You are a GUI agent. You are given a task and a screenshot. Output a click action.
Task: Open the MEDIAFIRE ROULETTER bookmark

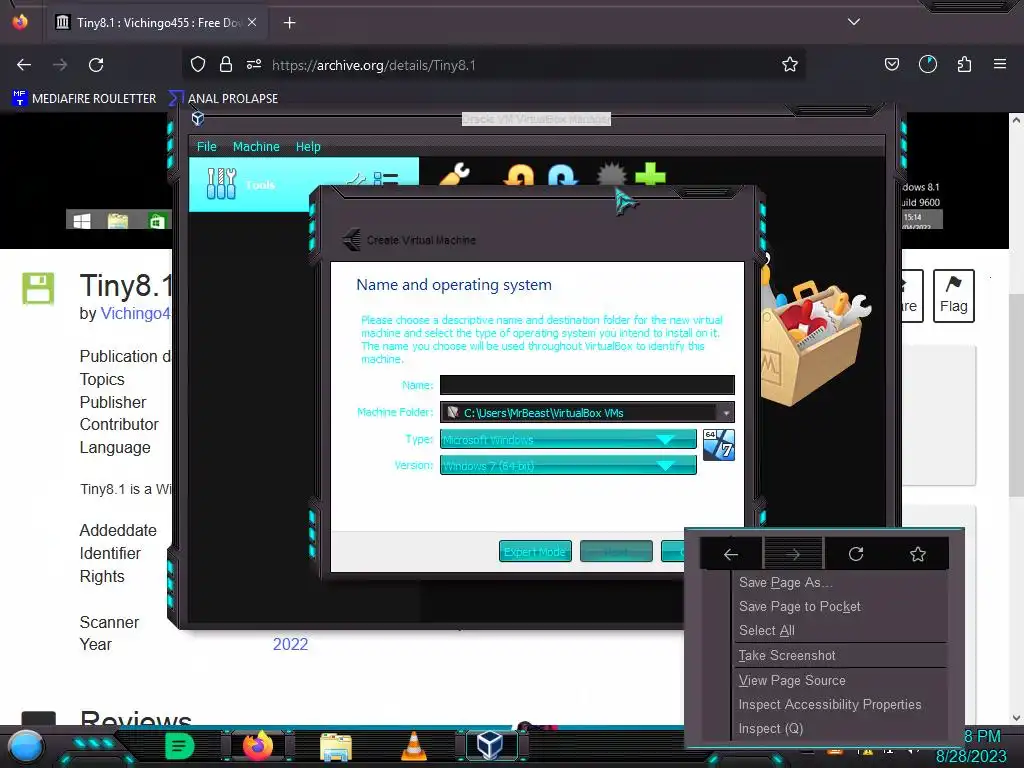coord(84,99)
